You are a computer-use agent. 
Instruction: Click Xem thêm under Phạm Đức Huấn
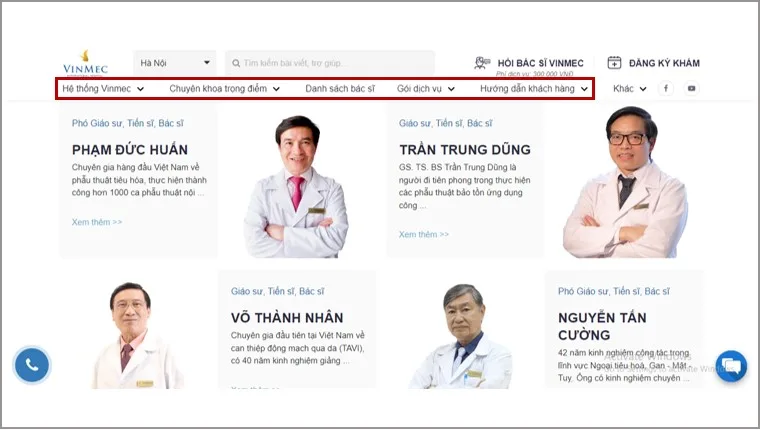point(96,222)
